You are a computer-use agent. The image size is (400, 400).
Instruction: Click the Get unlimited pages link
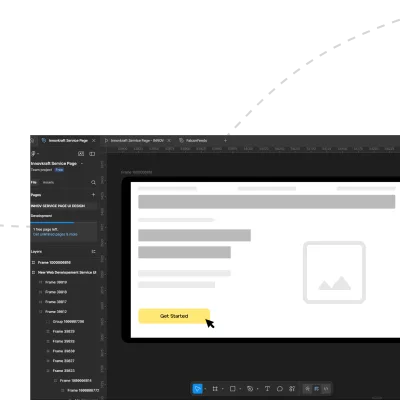point(55,234)
